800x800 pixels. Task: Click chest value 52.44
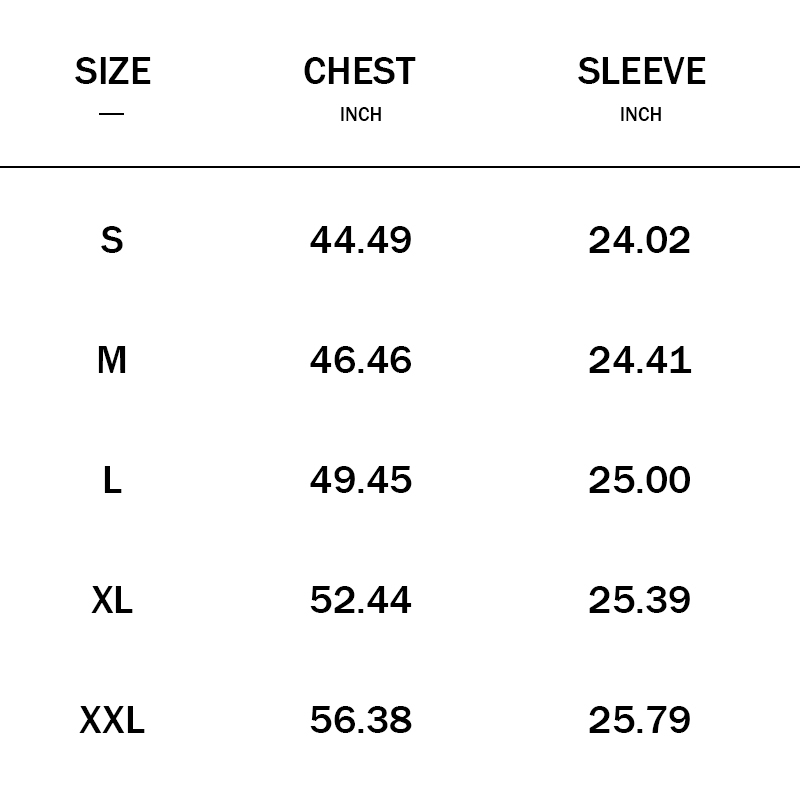[360, 600]
